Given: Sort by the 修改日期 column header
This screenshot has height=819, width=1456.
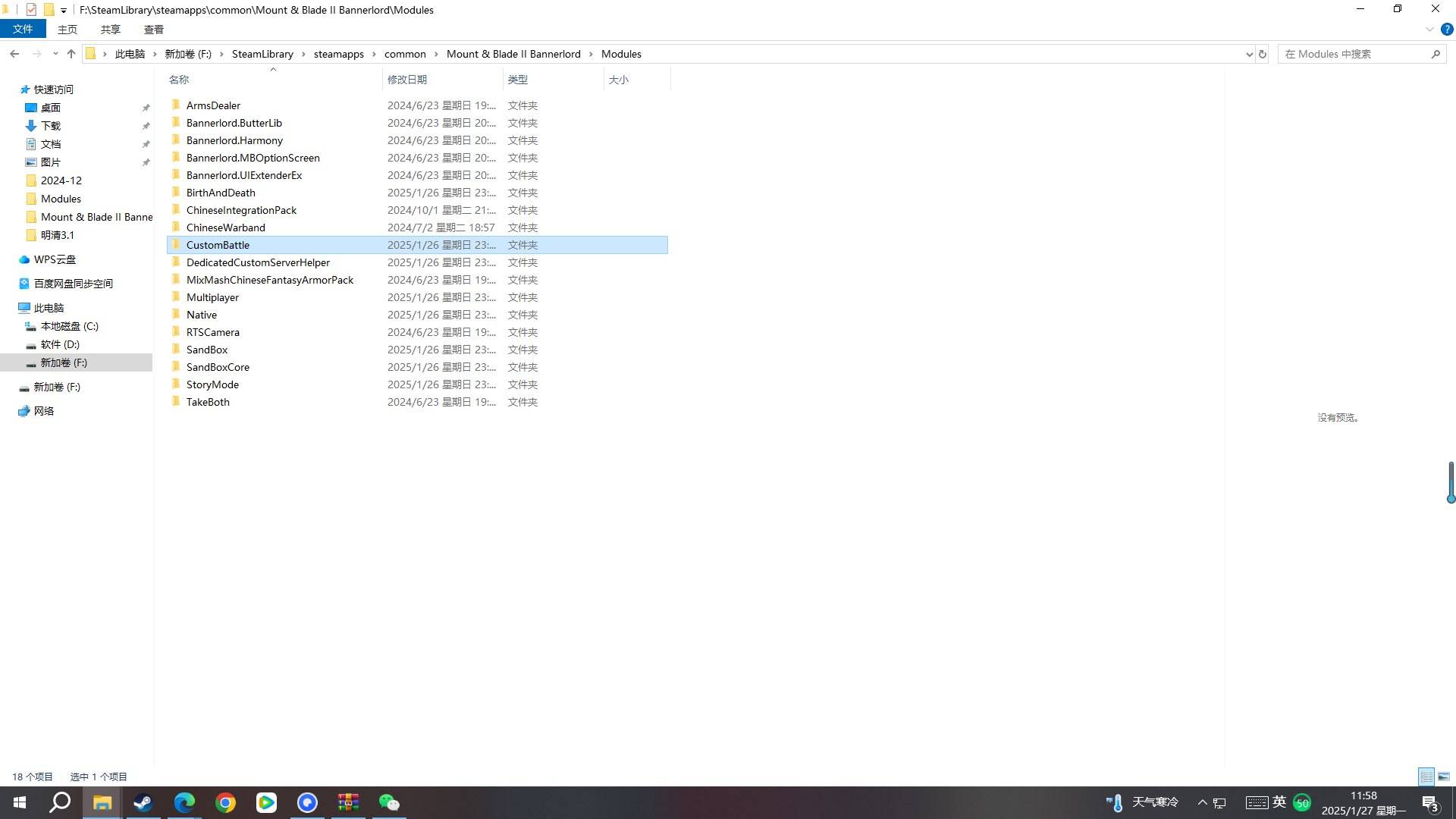Looking at the screenshot, I should 407,80.
